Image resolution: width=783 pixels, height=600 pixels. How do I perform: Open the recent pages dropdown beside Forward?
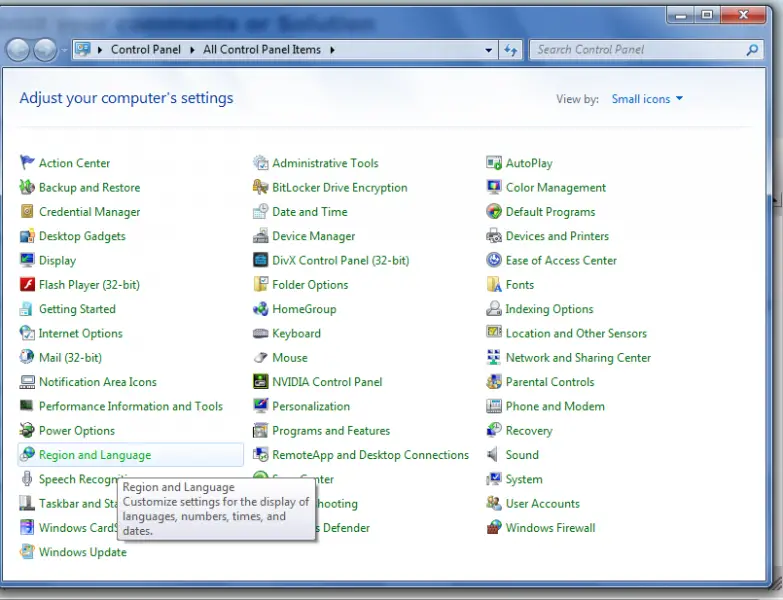point(64,50)
